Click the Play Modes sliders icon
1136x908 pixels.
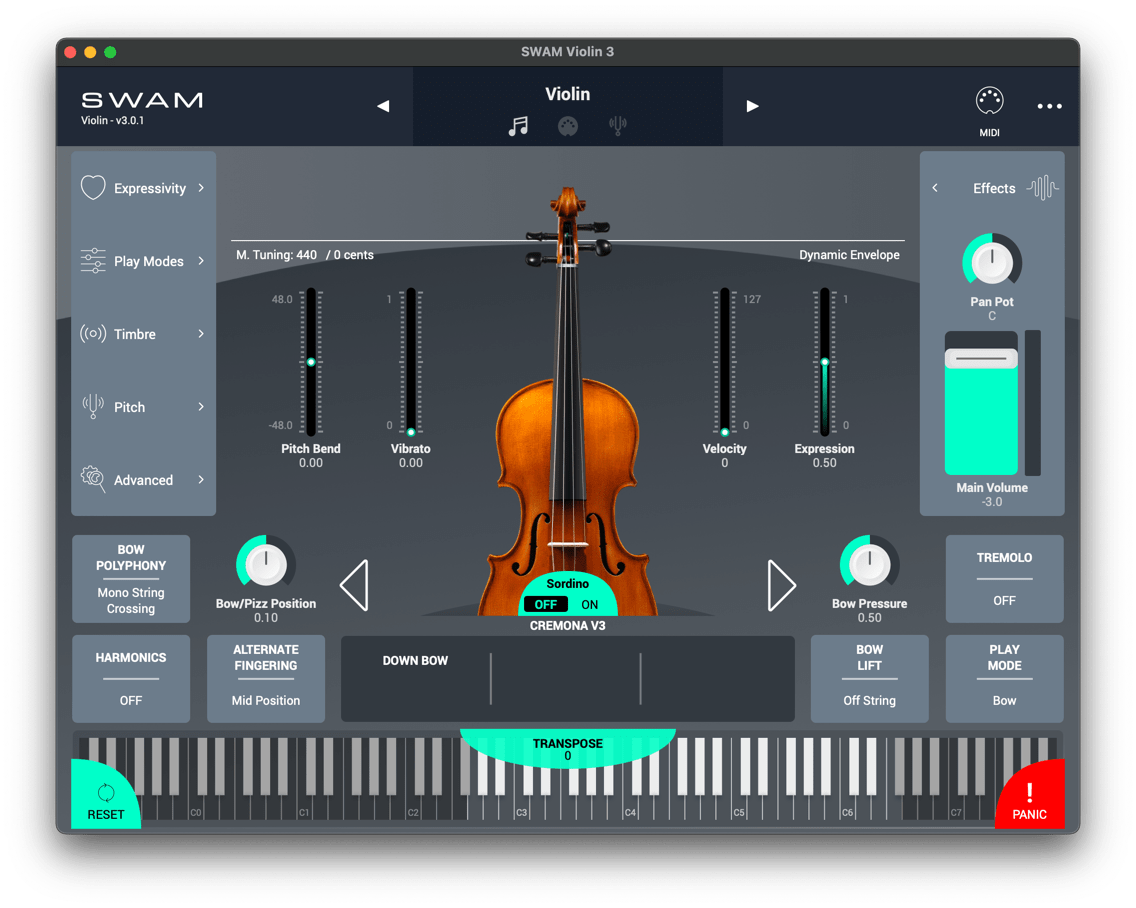pos(93,260)
